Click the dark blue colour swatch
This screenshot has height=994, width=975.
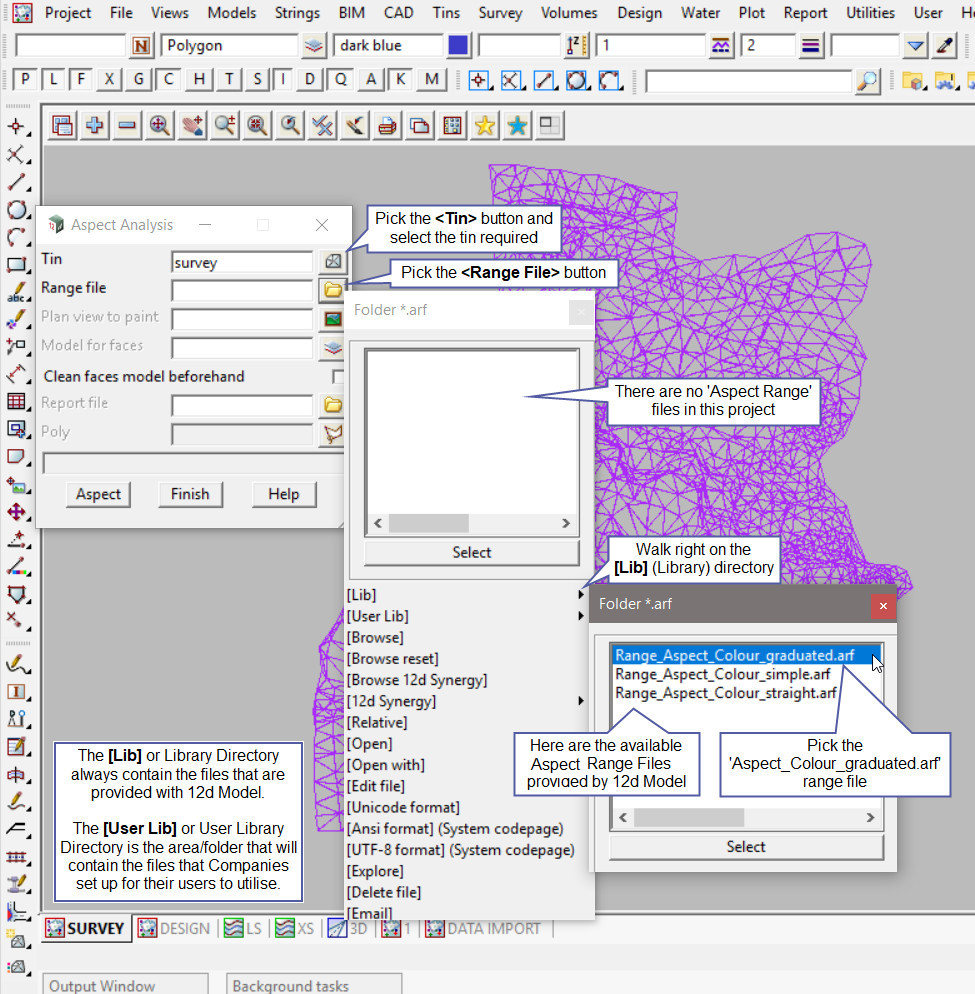click(458, 46)
